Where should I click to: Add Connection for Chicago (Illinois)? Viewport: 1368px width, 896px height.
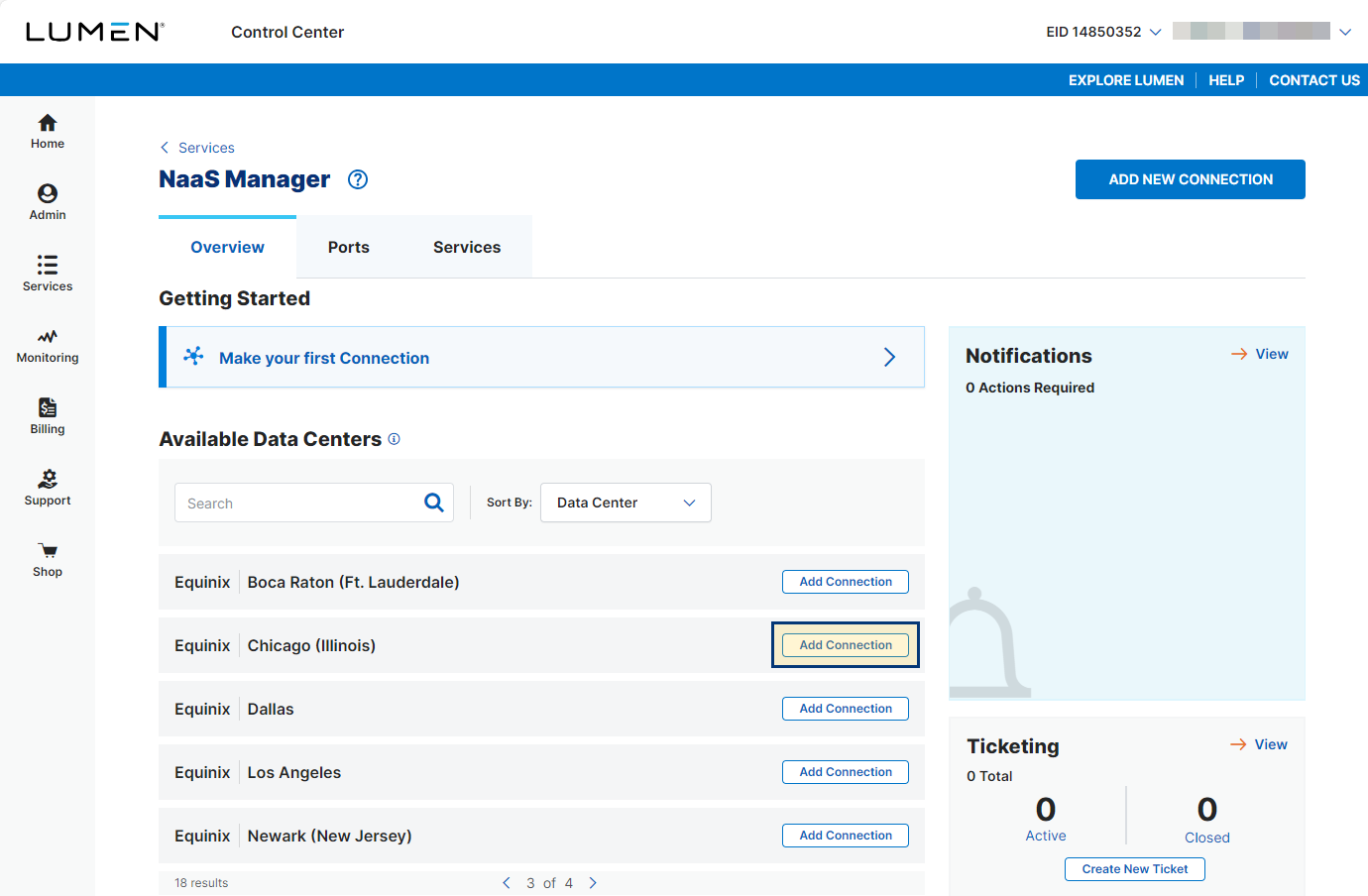pyautogui.click(x=846, y=645)
